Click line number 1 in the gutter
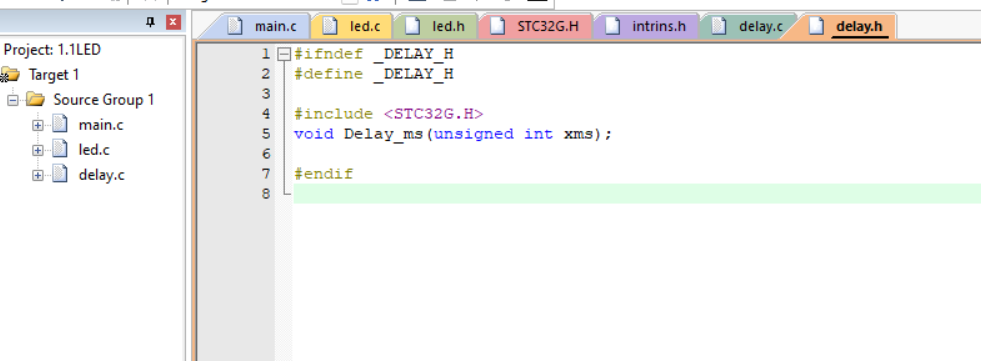Viewport: 981px width, 361px height. click(266, 54)
